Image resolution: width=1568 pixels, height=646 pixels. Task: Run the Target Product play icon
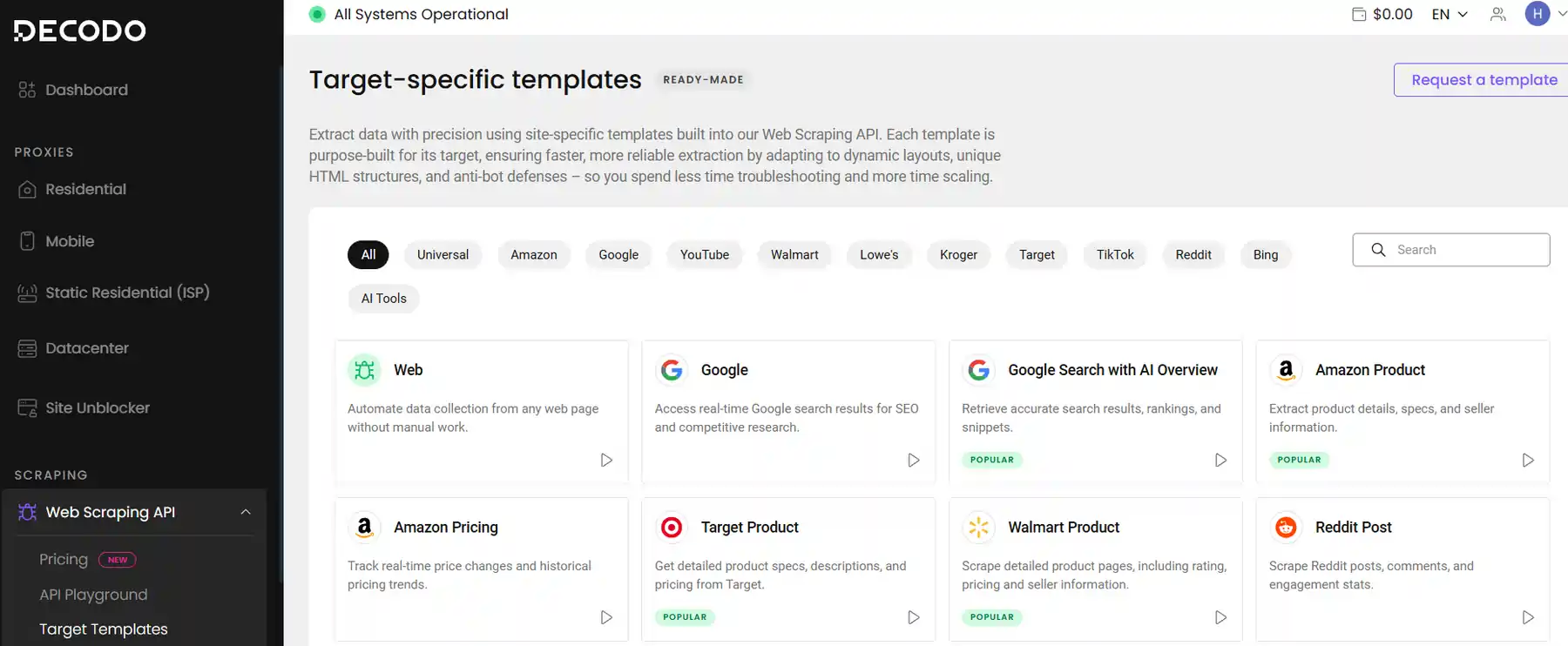pos(914,617)
